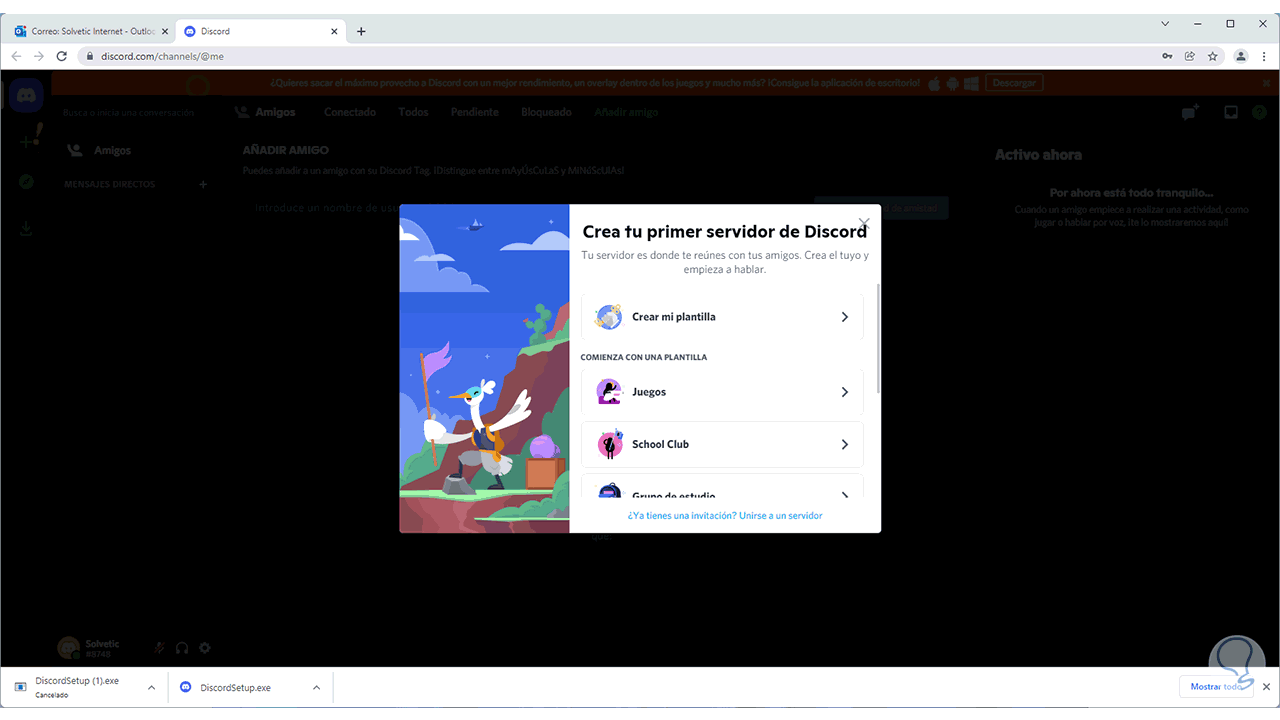
Task: Open the Bloqueado friends tab
Action: click(x=546, y=112)
